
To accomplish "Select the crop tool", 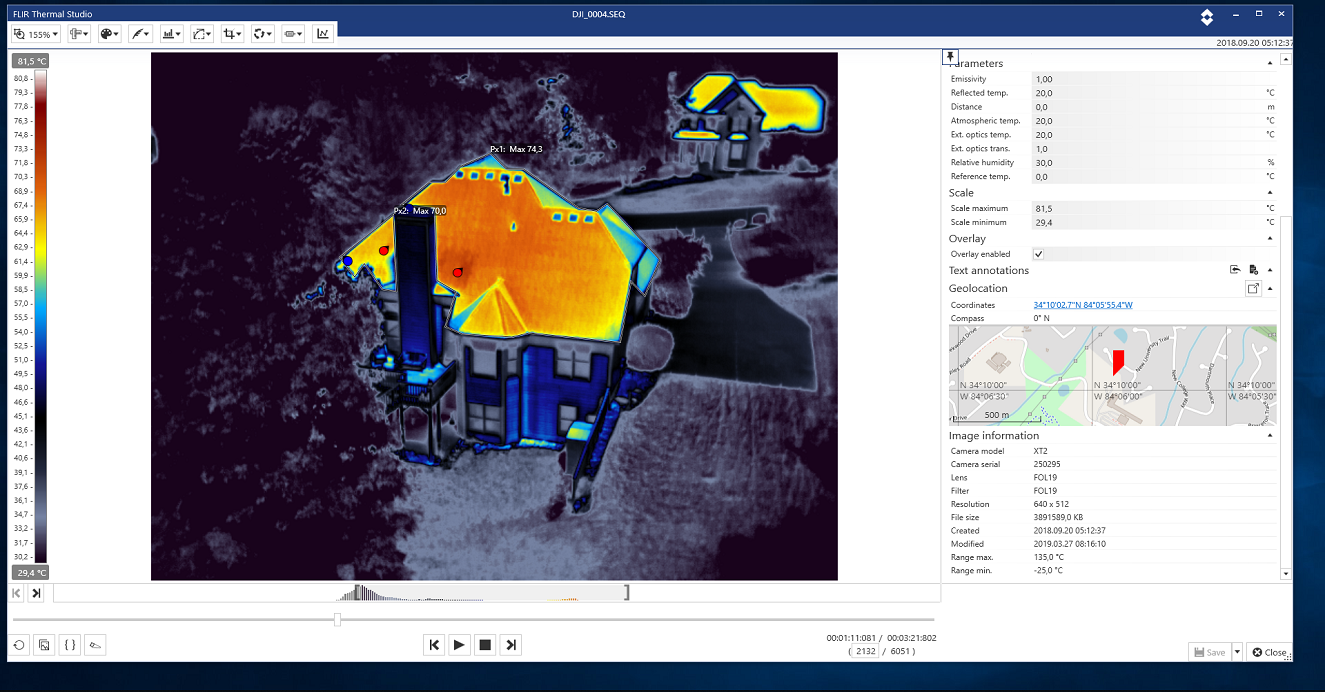I will click(233, 34).
